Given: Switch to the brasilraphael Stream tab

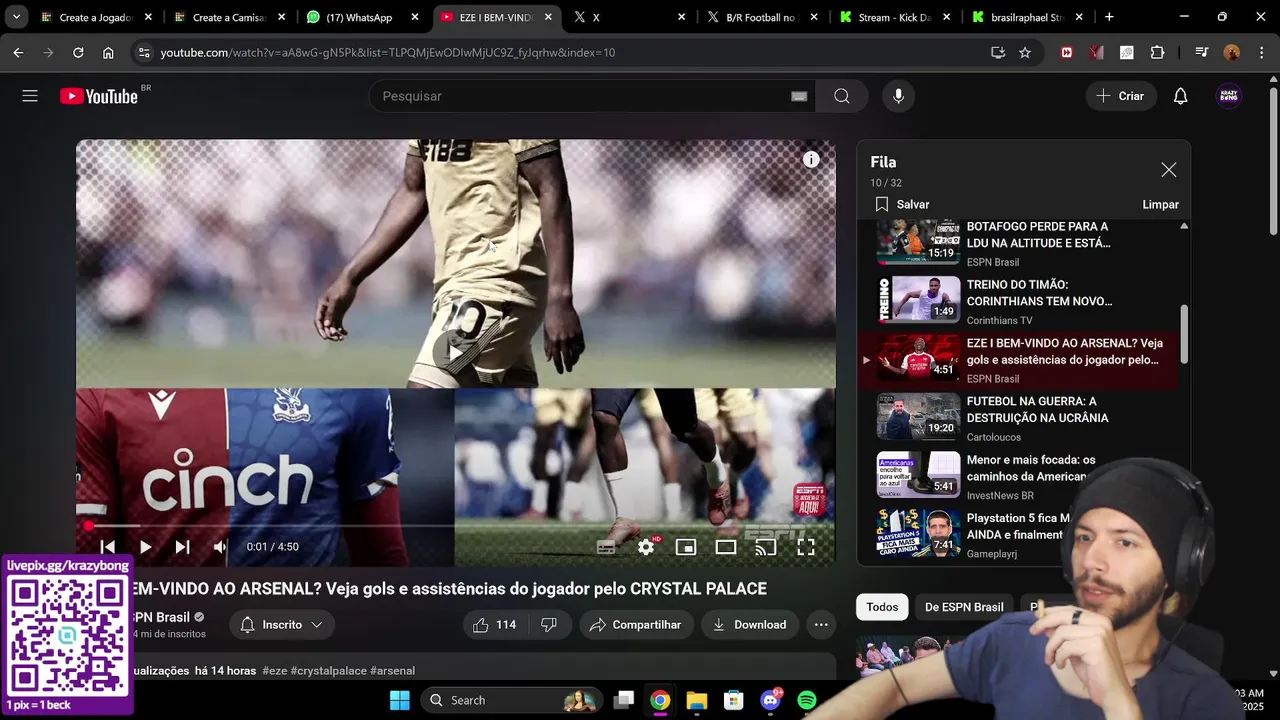Looking at the screenshot, I should pos(1028,17).
